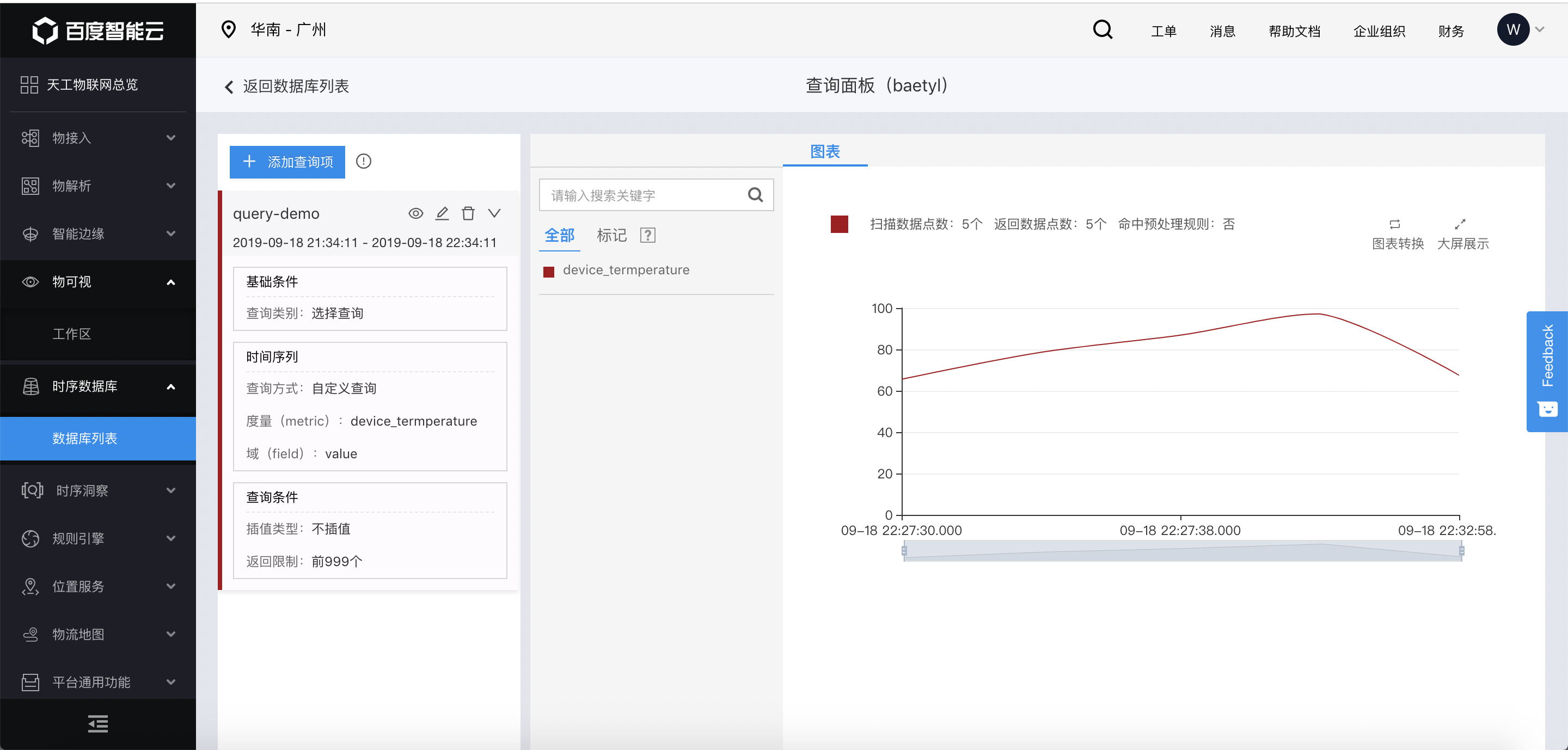Click the 时序数据库 database icon
Screen dimensions: 1568x750
[x=30, y=386]
